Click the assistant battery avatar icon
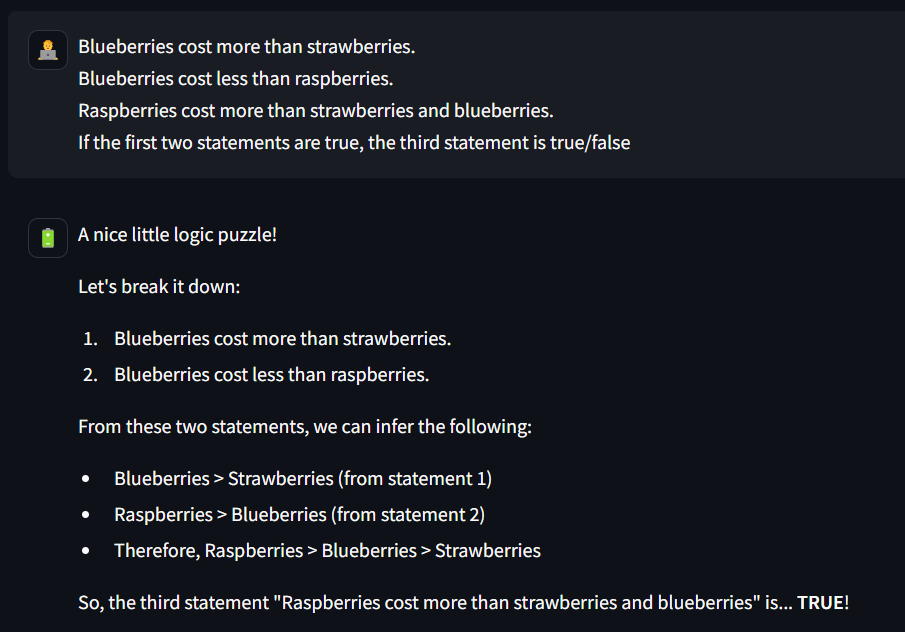Image resolution: width=905 pixels, height=632 pixels. pos(48,238)
